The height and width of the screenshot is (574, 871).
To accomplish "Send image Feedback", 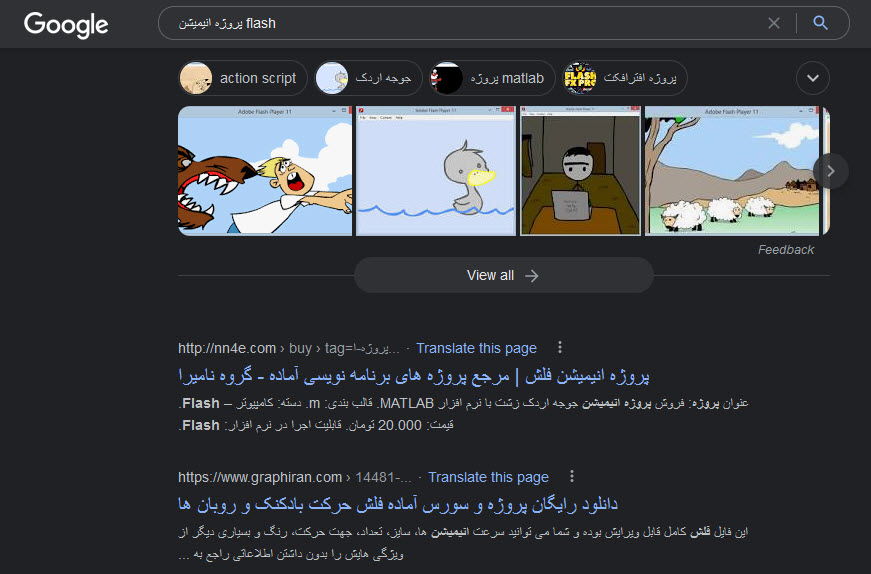I will 785,250.
